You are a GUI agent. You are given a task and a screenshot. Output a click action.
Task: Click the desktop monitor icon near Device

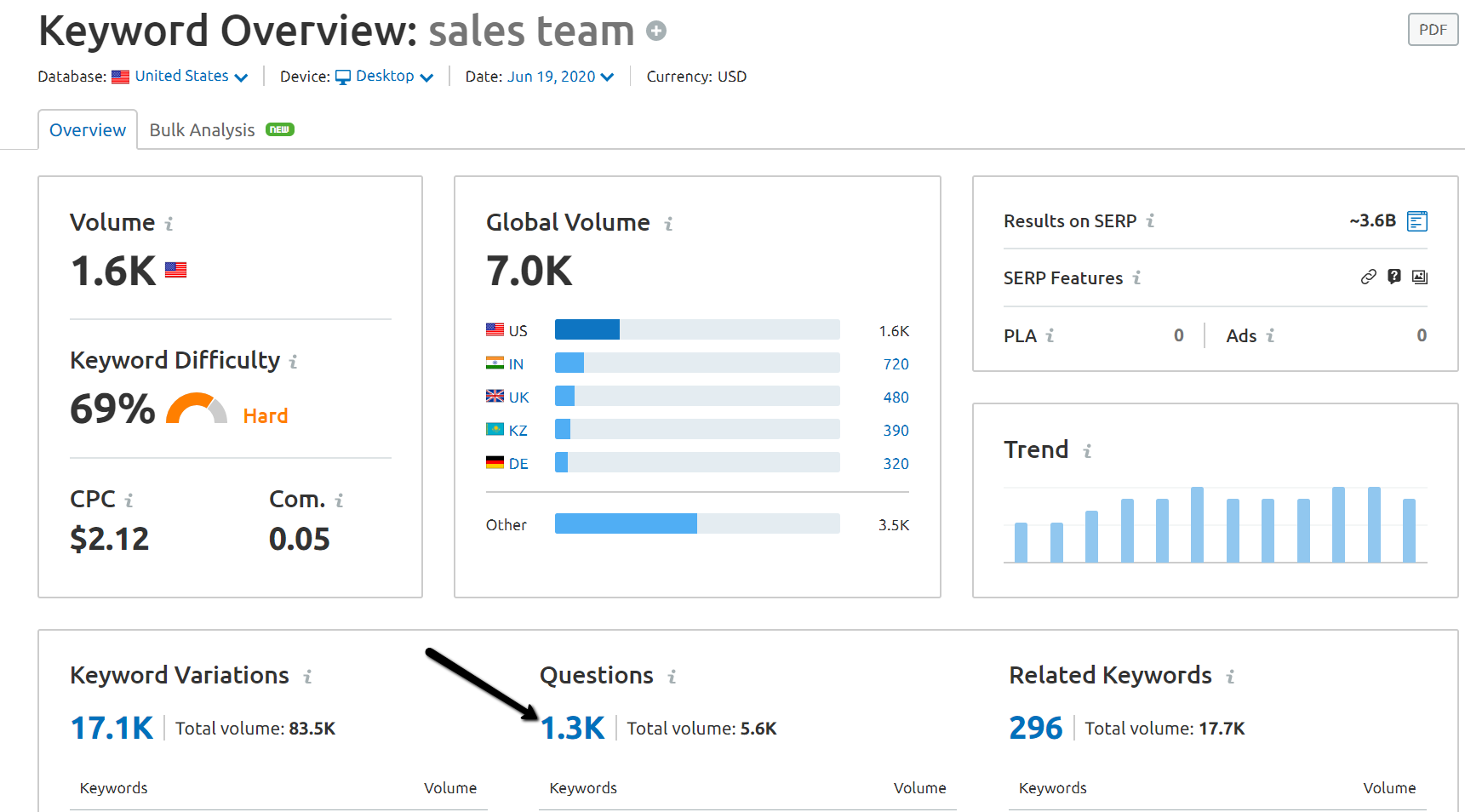pyautogui.click(x=344, y=76)
